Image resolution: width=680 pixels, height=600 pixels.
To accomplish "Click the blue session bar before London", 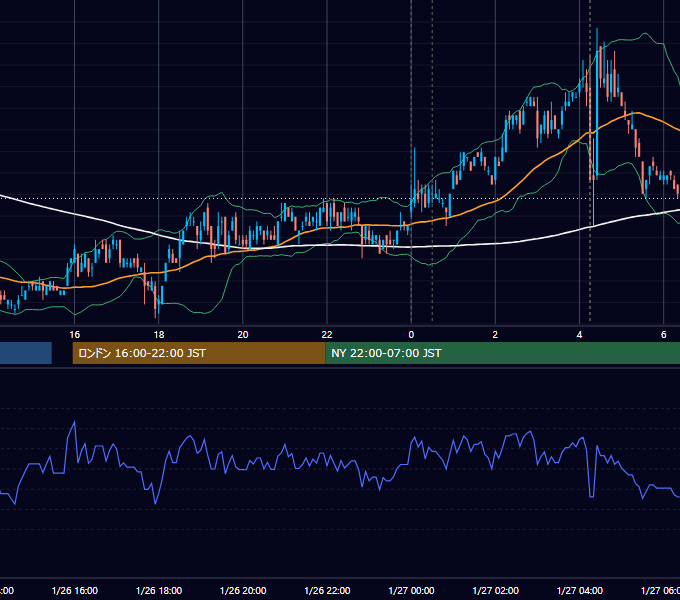I will 26,353.
